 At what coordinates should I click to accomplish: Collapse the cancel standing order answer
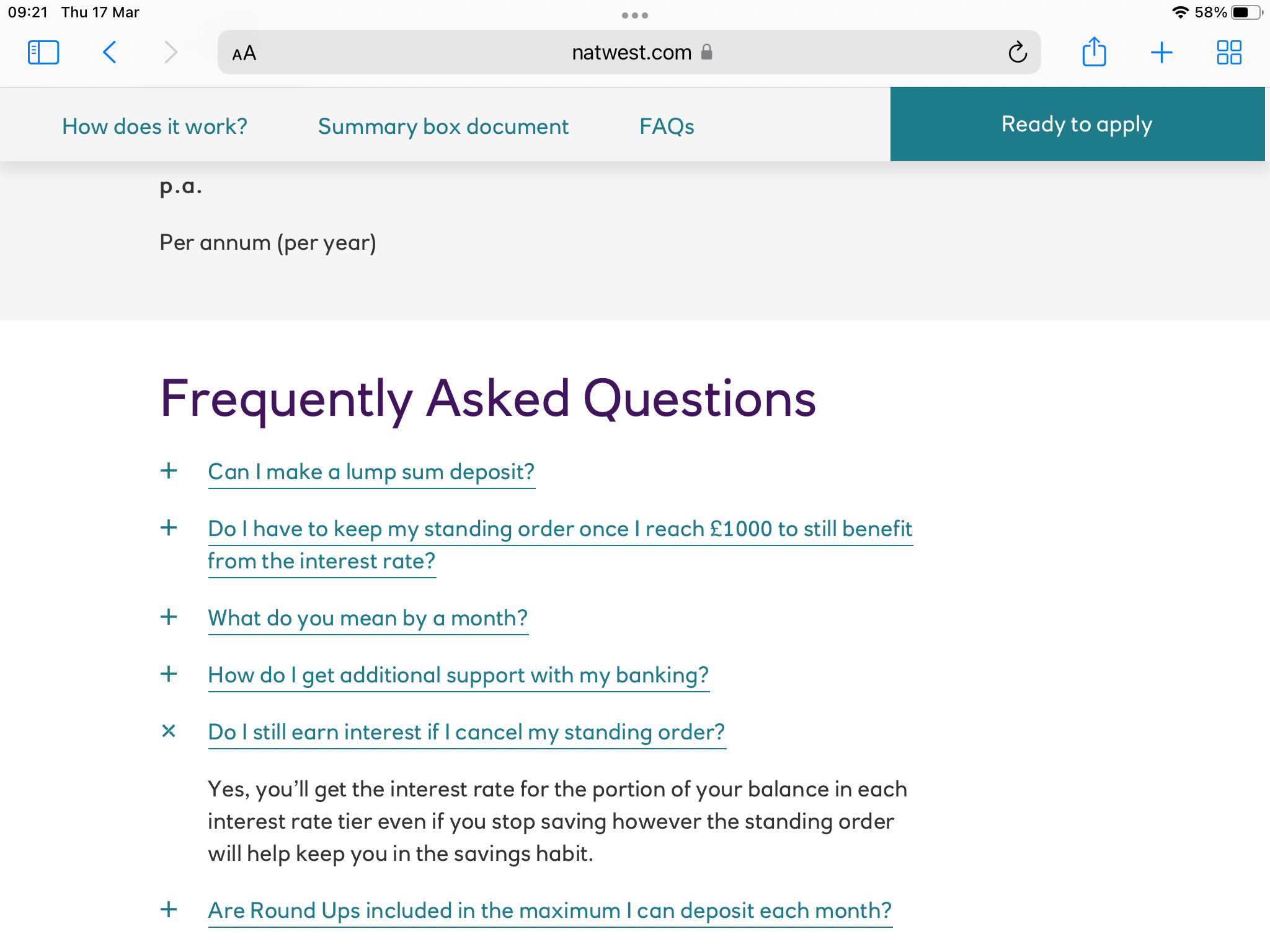click(169, 731)
